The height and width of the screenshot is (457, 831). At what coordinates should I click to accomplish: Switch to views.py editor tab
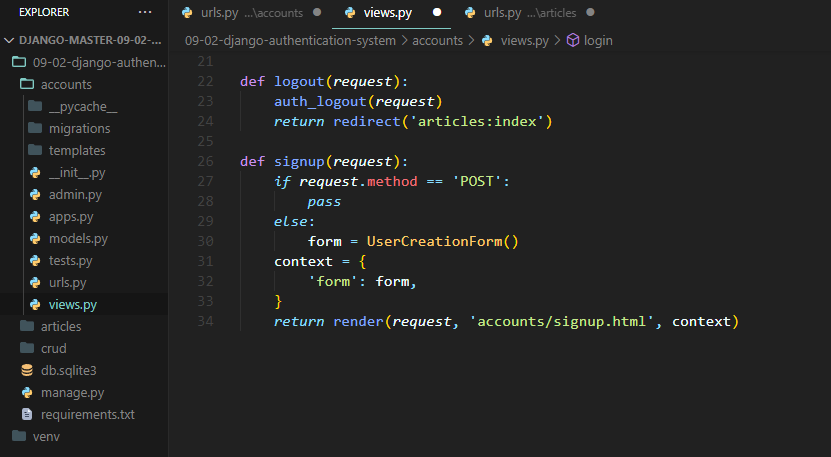(391, 13)
